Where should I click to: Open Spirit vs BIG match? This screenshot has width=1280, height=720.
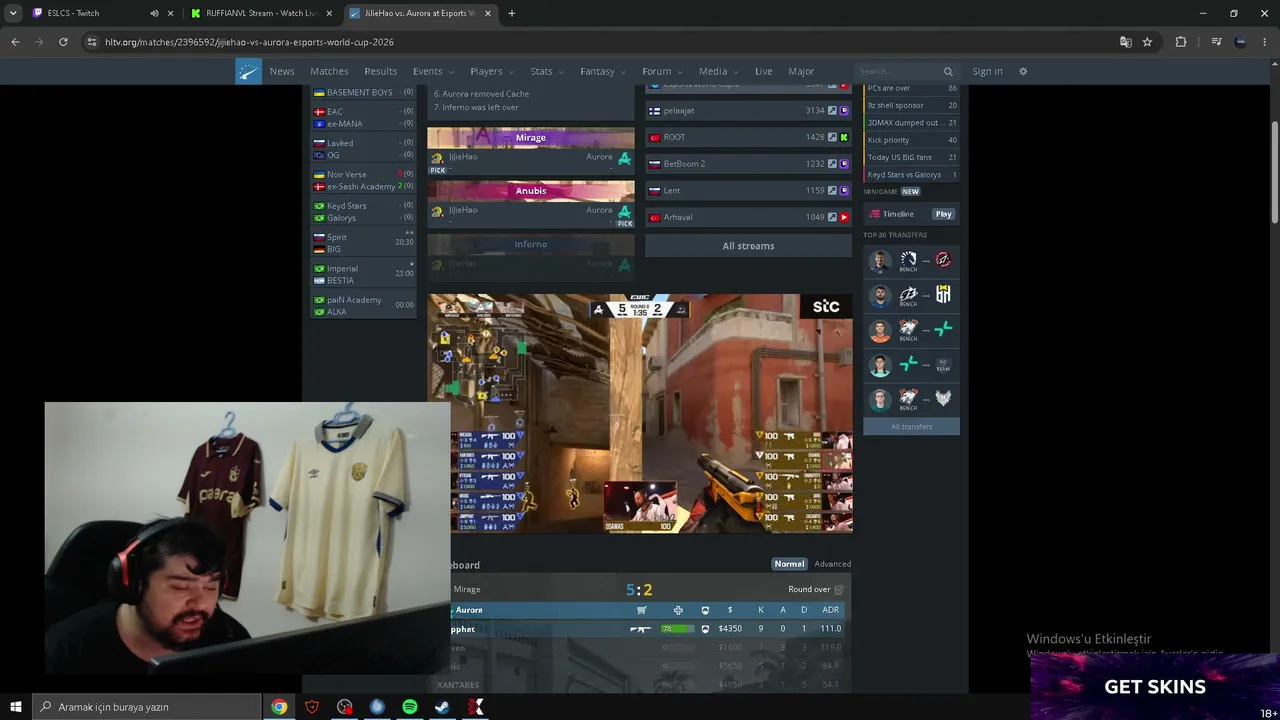click(x=364, y=243)
